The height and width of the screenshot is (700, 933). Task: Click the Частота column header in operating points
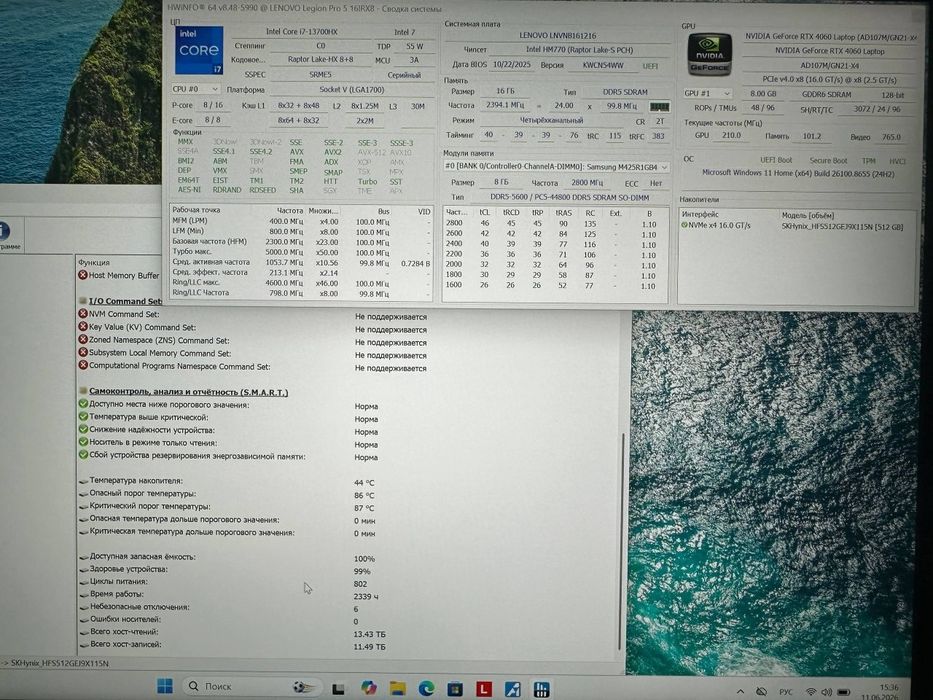tap(290, 211)
